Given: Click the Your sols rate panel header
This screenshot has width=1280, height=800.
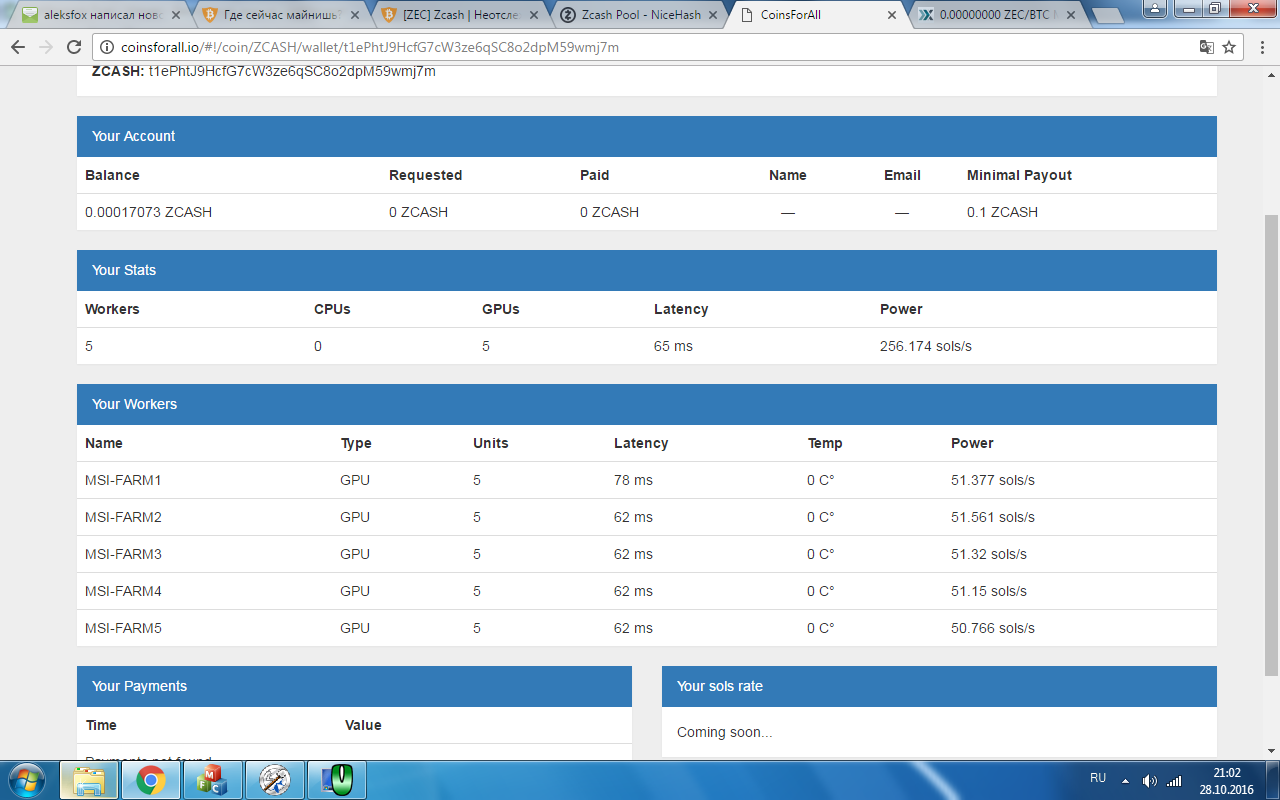Looking at the screenshot, I should click(x=939, y=686).
